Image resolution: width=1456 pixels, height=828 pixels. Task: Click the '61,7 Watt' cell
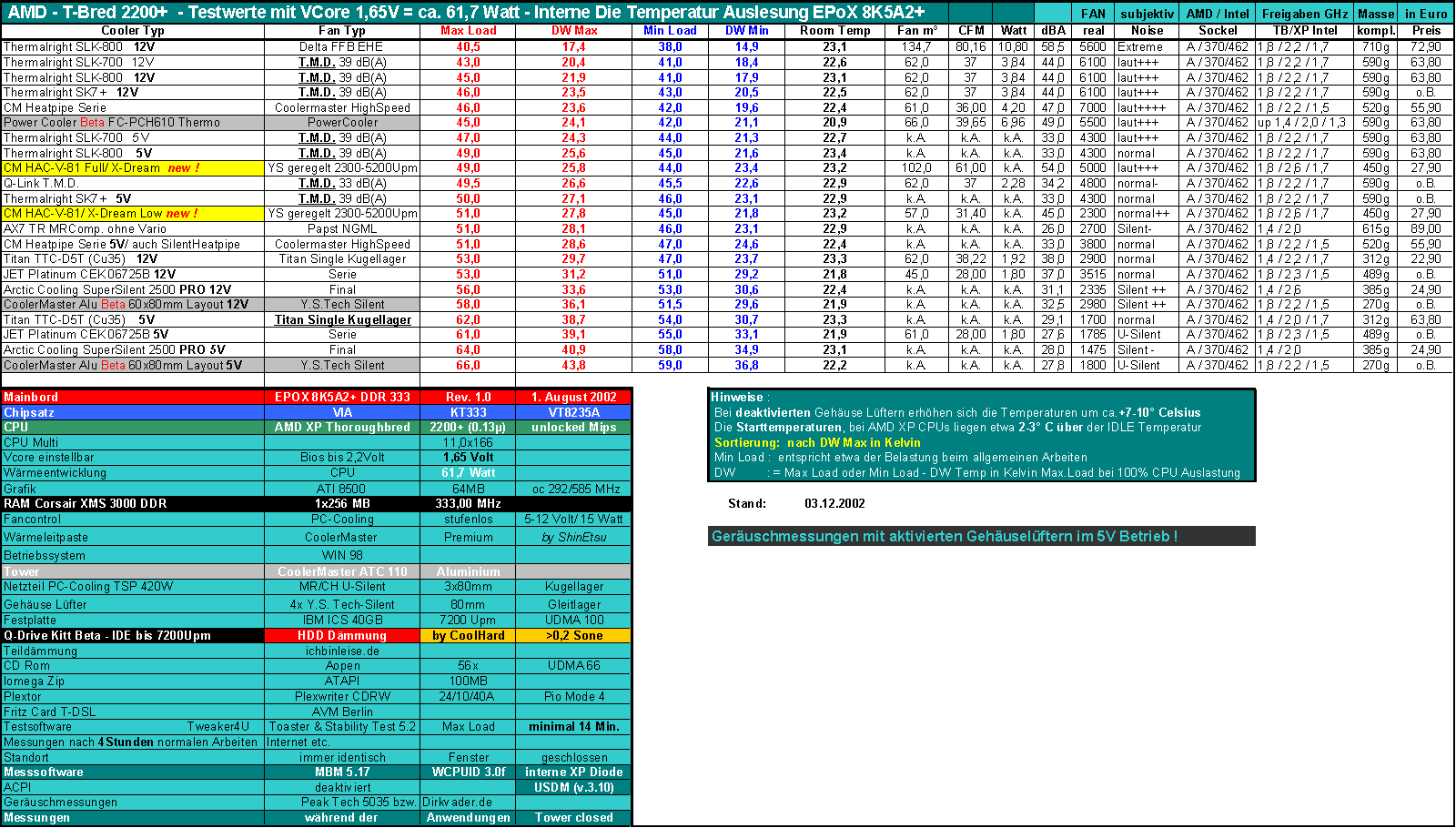click(468, 473)
